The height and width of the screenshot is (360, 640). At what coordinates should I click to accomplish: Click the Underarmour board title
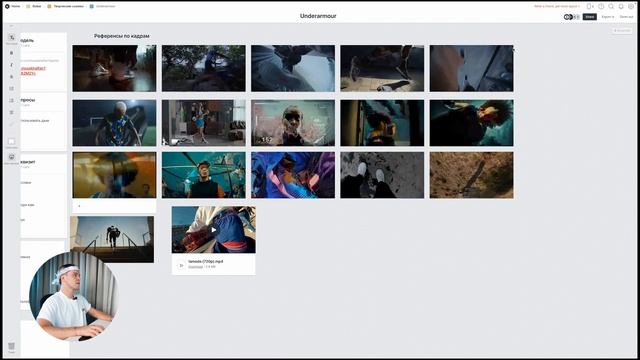coord(318,16)
